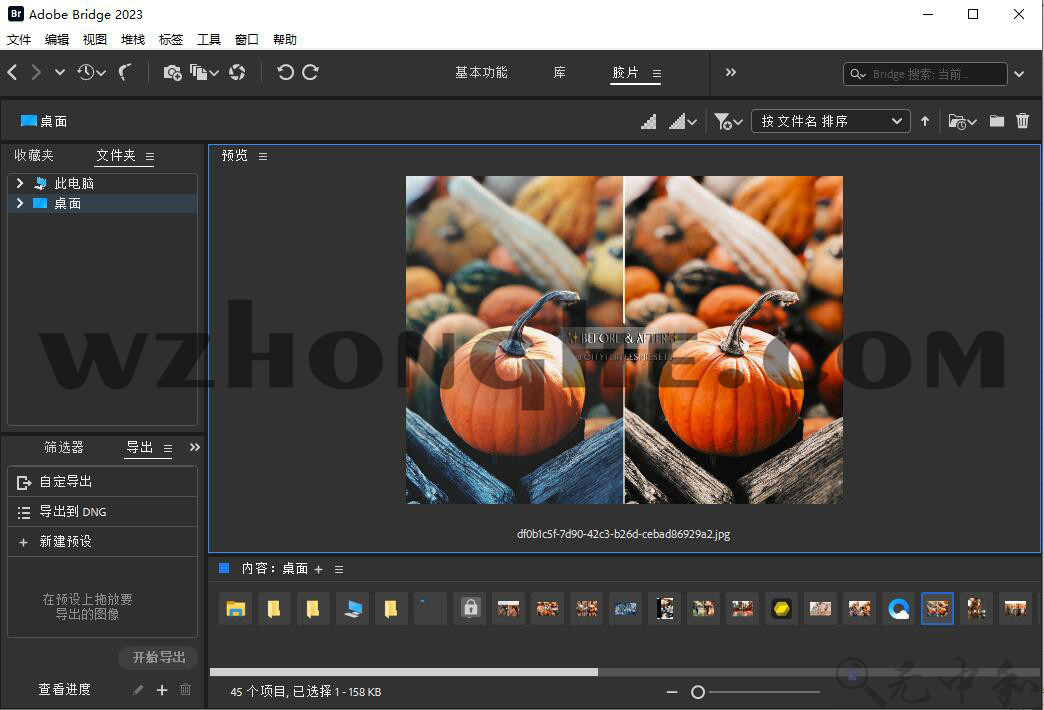Screen dimensions: 1044x710
Task: Rotate image 90° clockwise
Action: coord(311,72)
